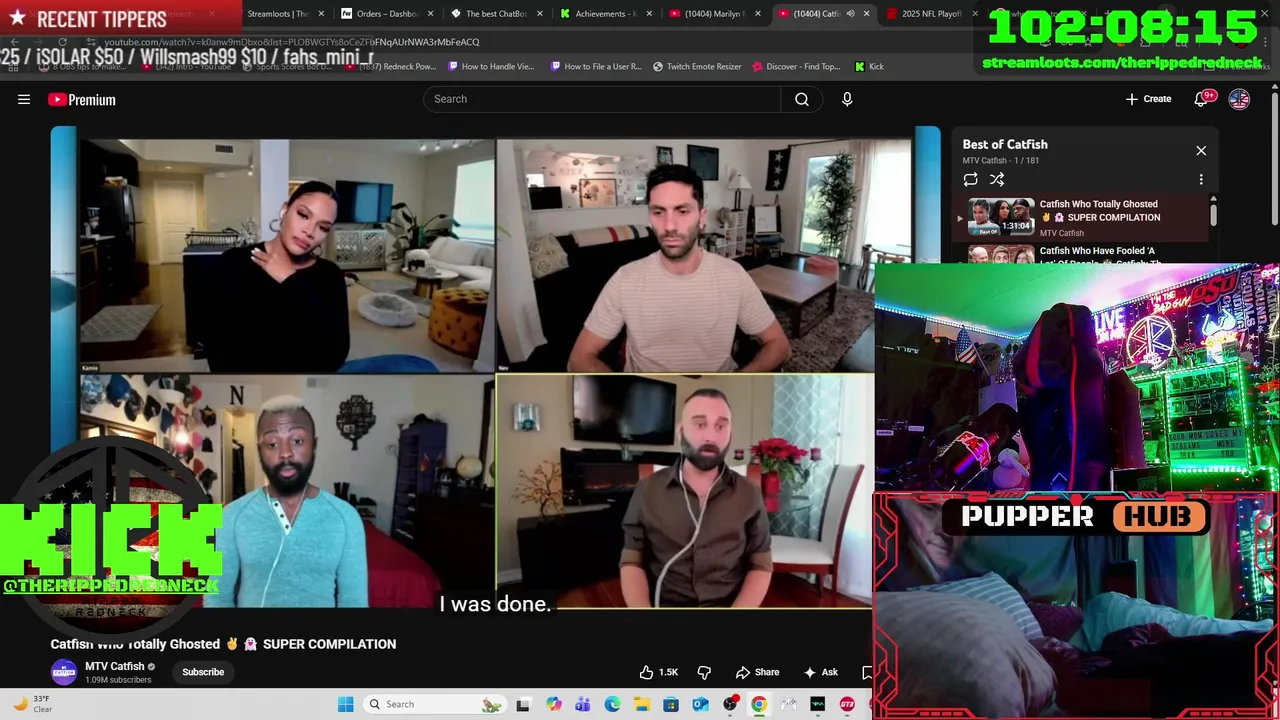Toggle shuffle playlist
This screenshot has height=720, width=1280.
(x=997, y=180)
